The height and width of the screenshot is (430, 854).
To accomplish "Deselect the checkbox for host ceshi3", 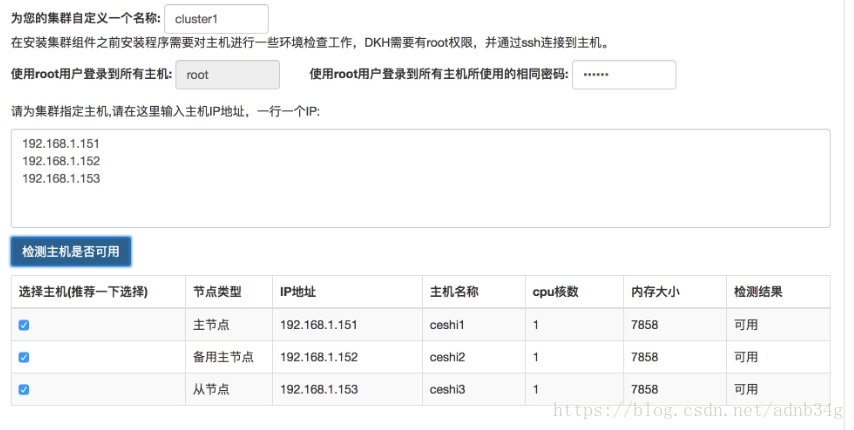I will 24,389.
